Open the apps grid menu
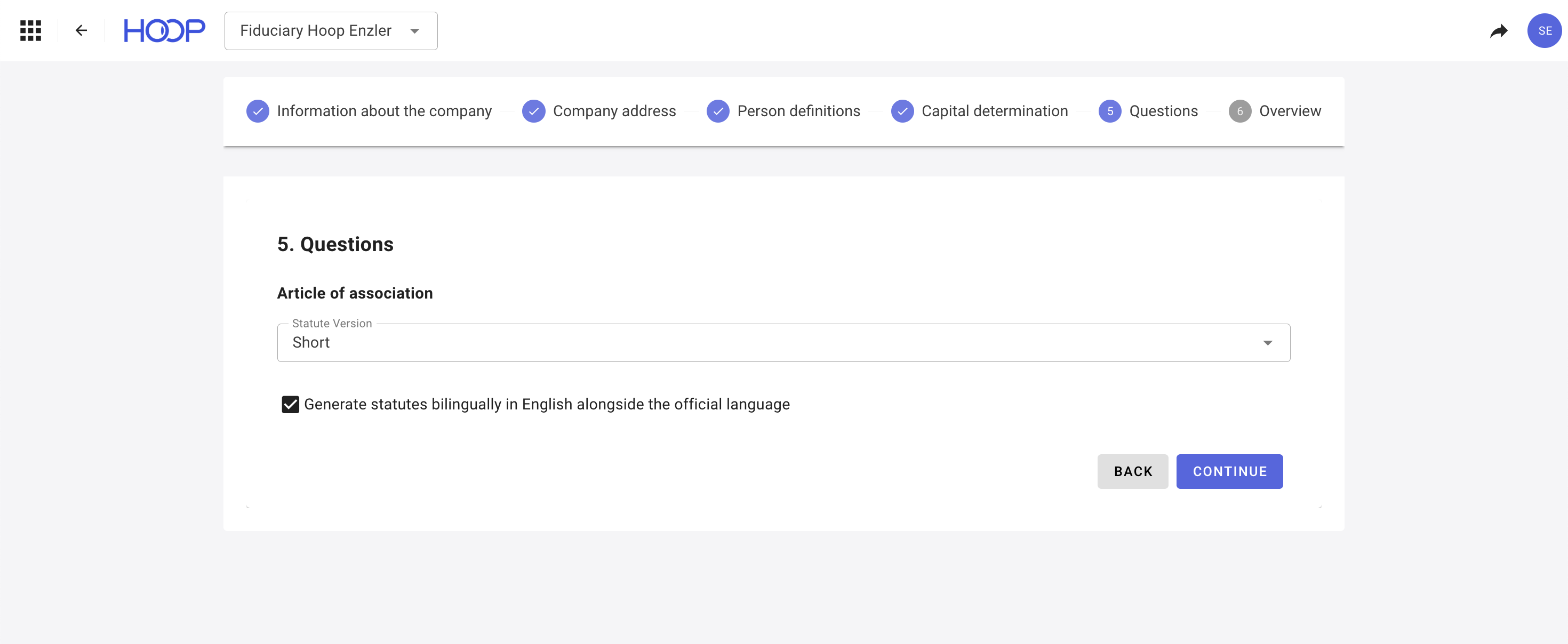This screenshot has height=644, width=1568. tap(30, 30)
